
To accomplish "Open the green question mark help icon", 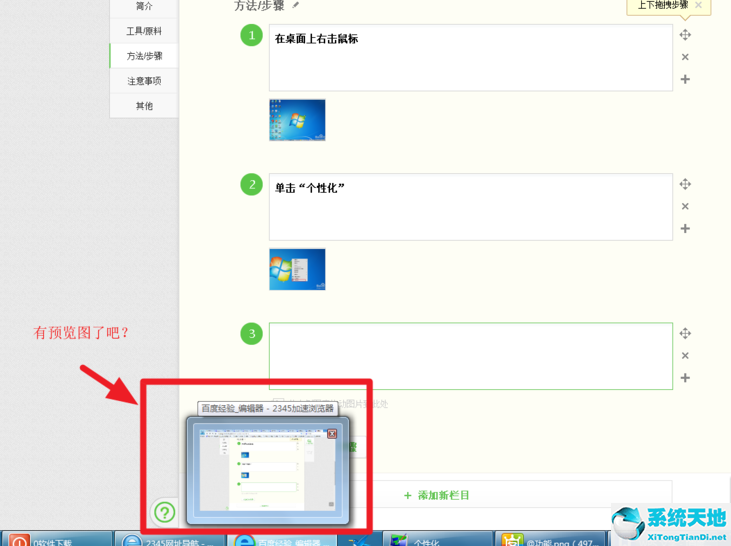I will (164, 512).
